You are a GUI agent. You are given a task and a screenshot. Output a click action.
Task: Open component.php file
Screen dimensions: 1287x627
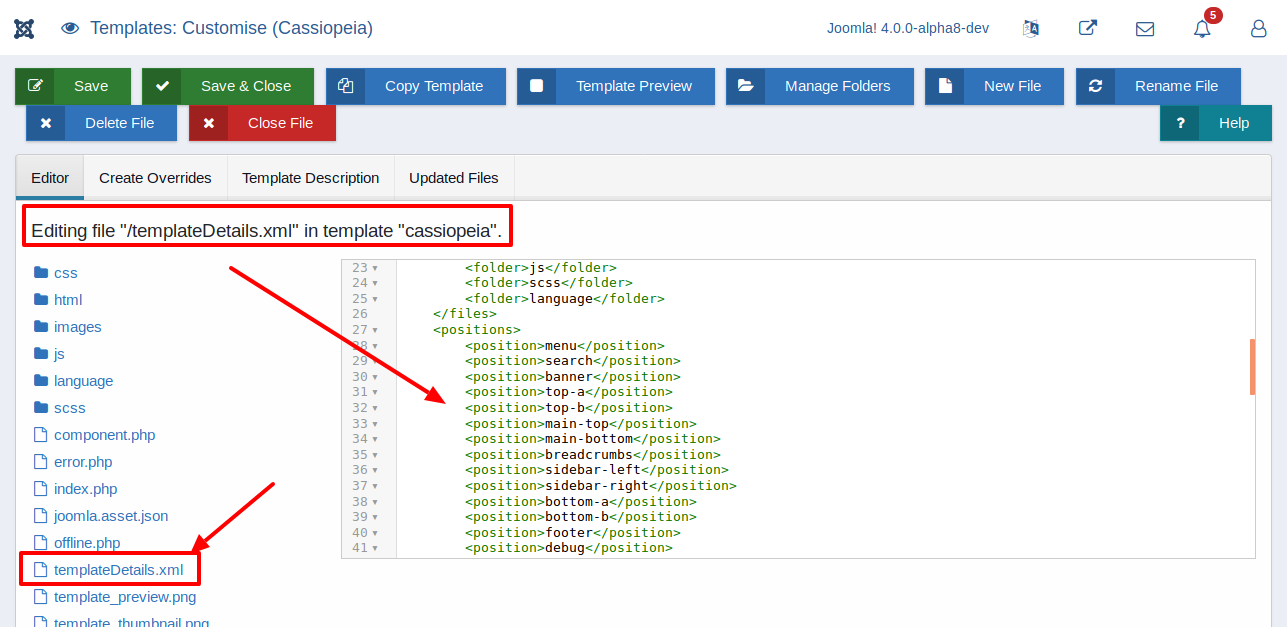[105, 435]
